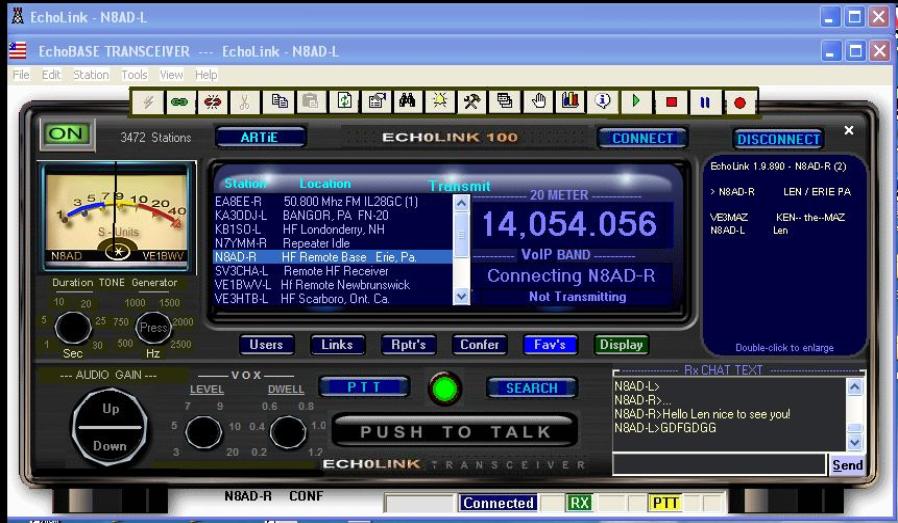Select the Rptr's list tab
This screenshot has width=898, height=523.
[x=408, y=345]
